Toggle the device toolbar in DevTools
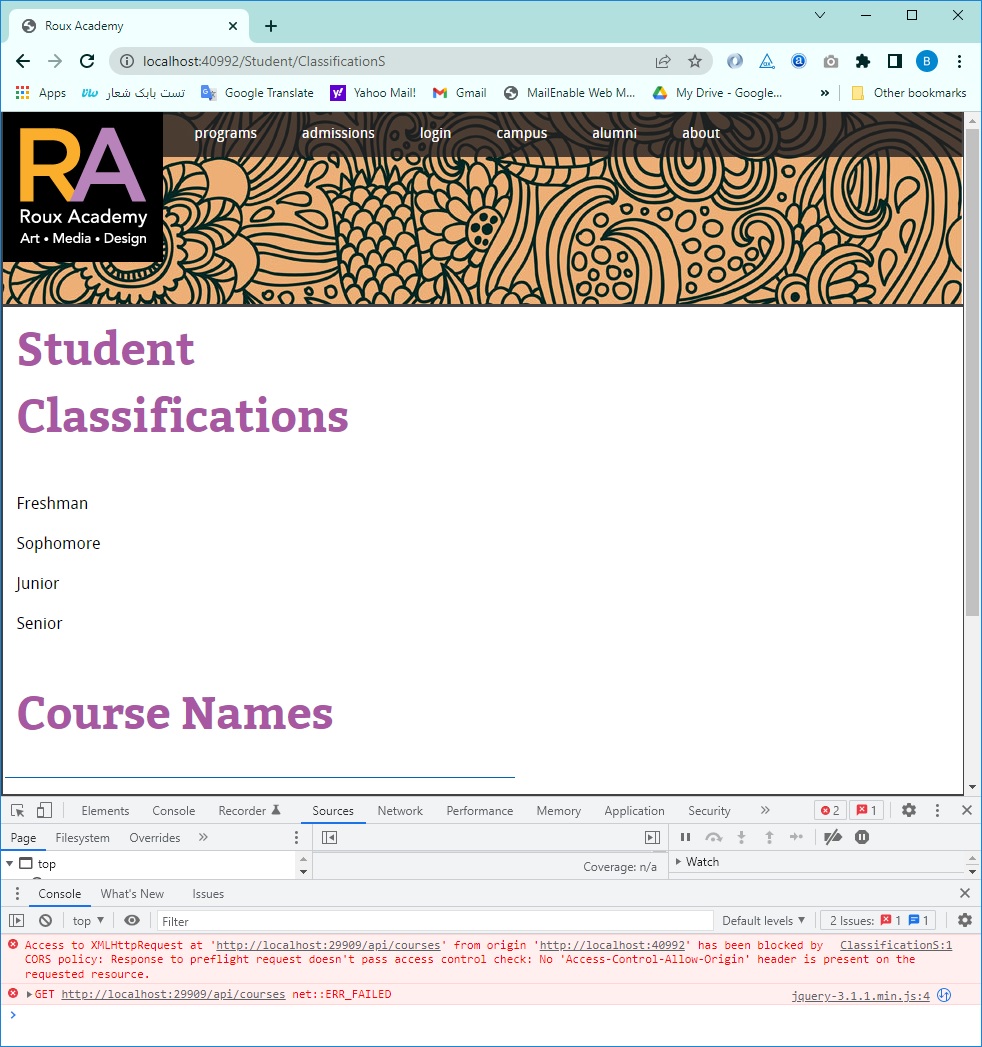The height and width of the screenshot is (1047, 982). tap(44, 810)
